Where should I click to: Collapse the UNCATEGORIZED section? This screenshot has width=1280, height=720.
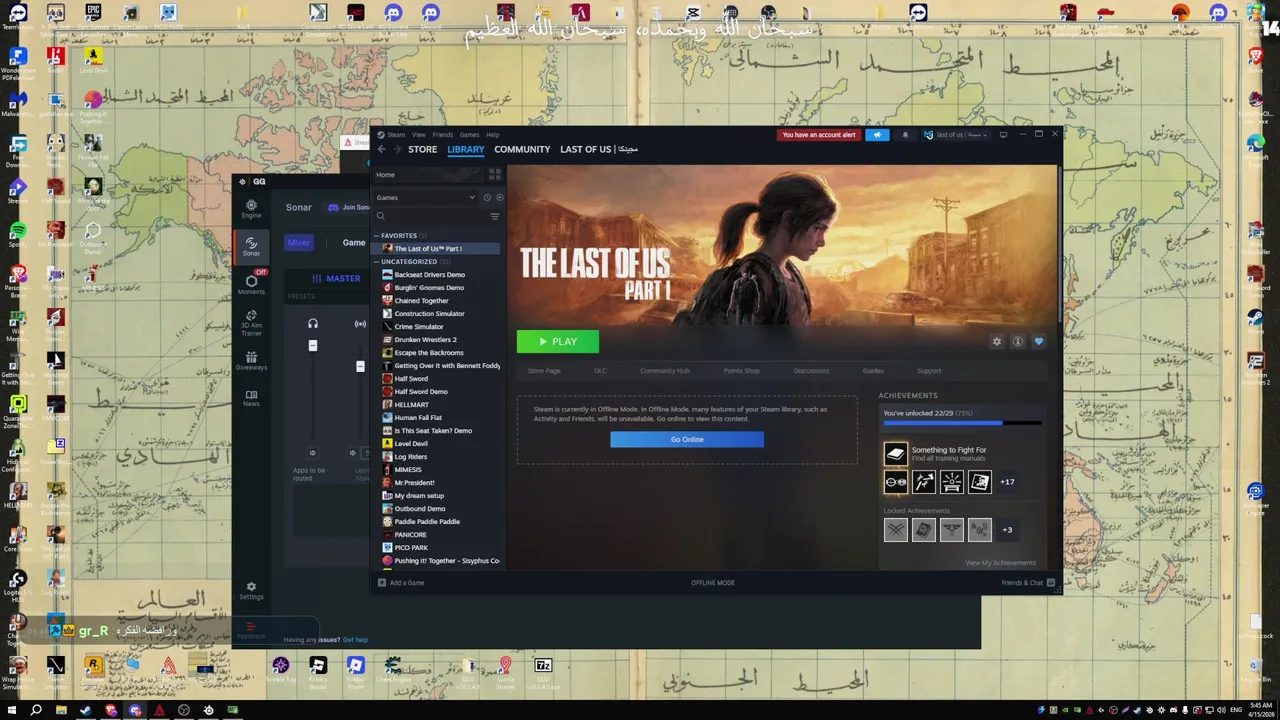377,262
